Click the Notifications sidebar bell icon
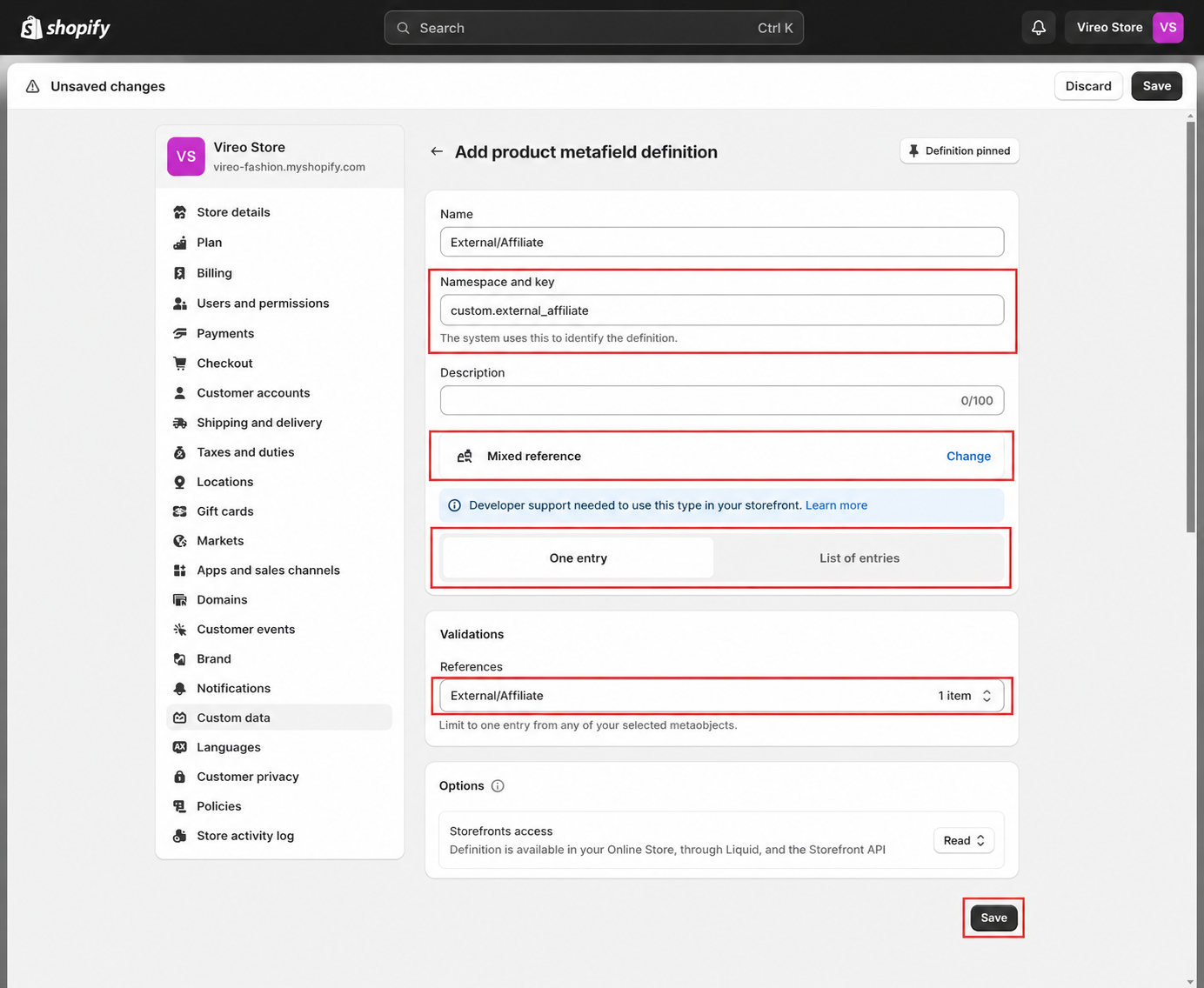This screenshot has height=988, width=1204. [x=180, y=689]
